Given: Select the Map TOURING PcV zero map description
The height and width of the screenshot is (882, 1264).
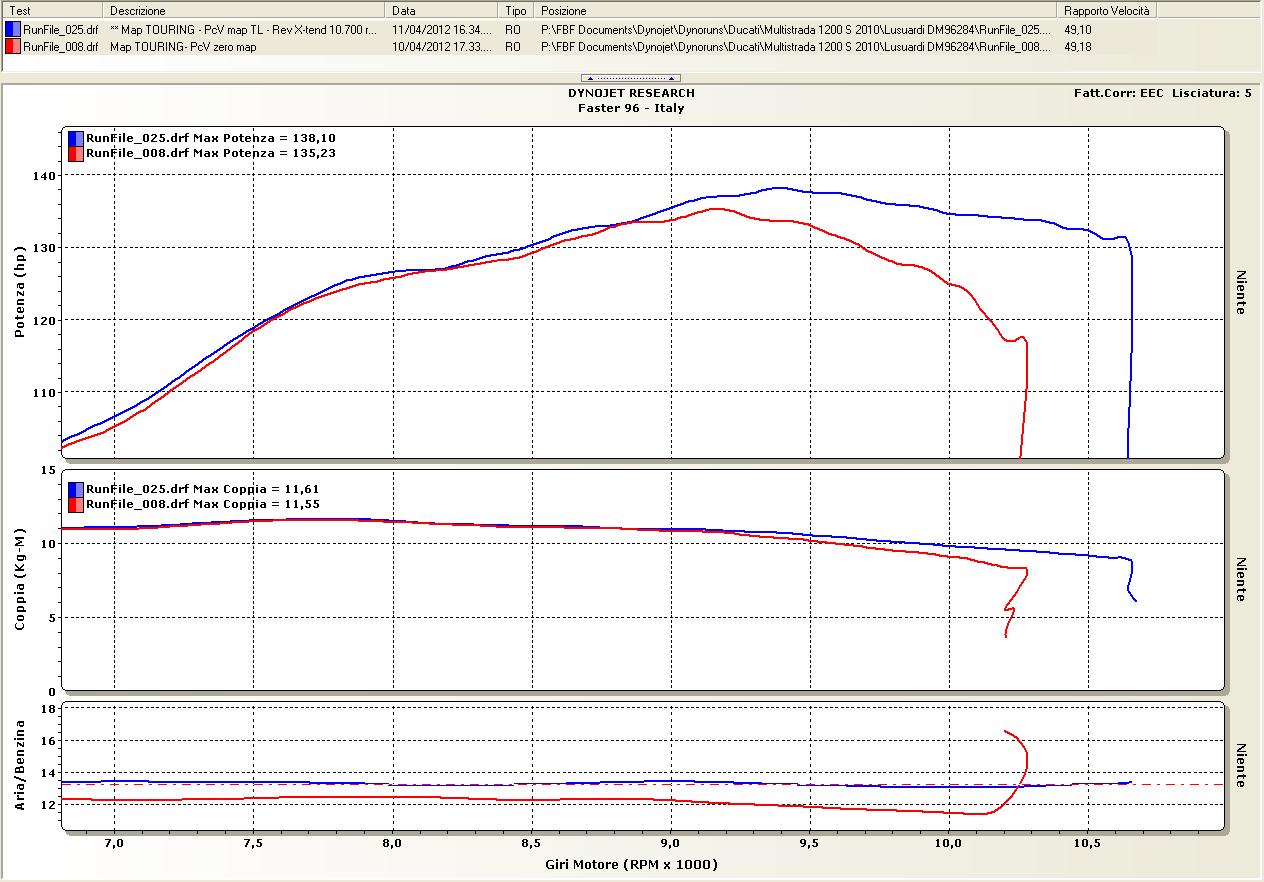Looking at the screenshot, I should pos(183,46).
